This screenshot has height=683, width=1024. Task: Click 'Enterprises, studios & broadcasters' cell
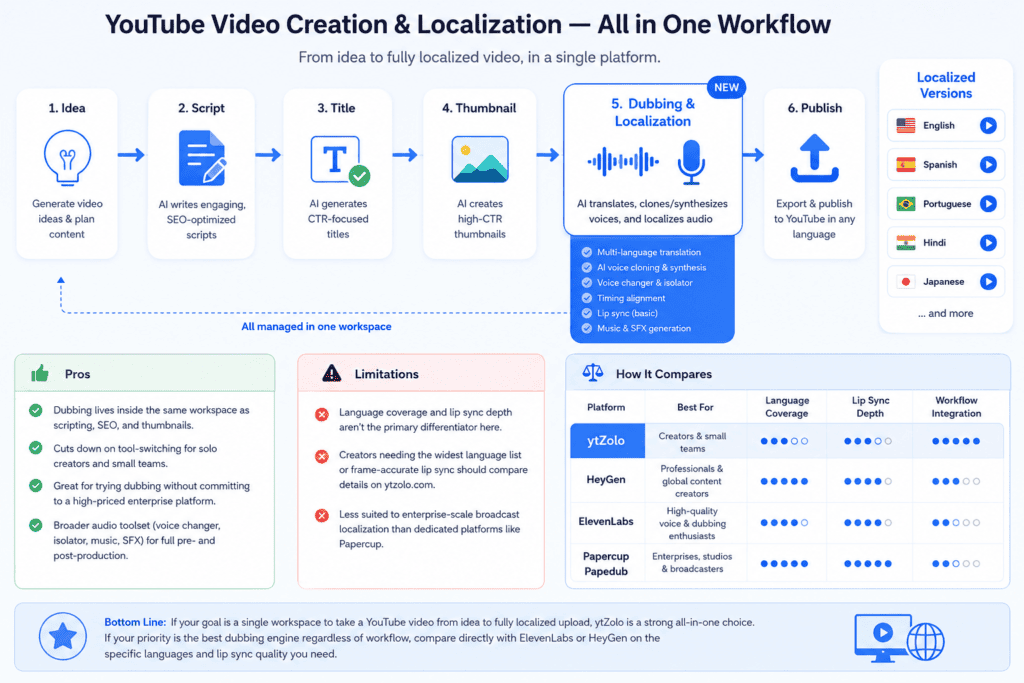(692, 562)
